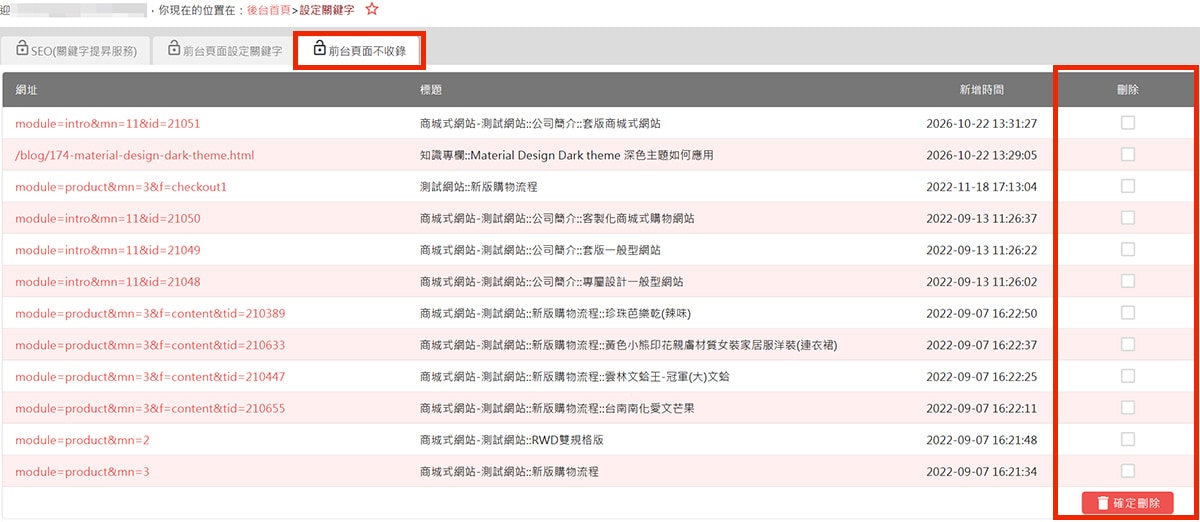The image size is (1200, 522).
Task: Switch to 前台頁面設定關鍵字 tab
Action: pyautogui.click(x=225, y=50)
